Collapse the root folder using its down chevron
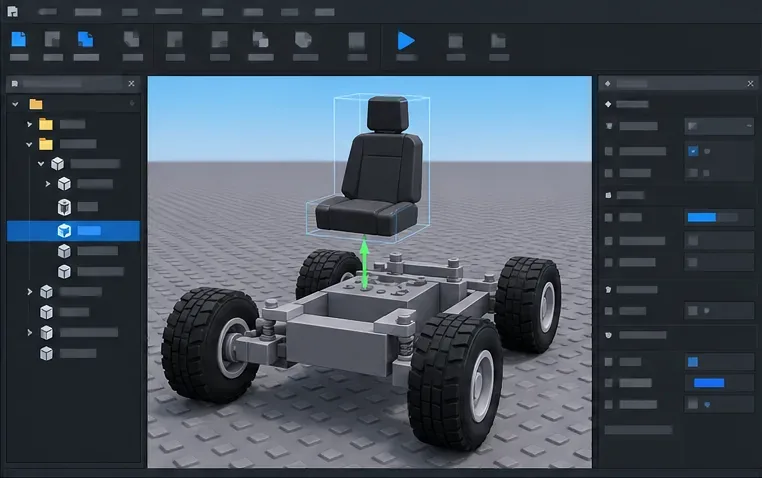 tap(15, 104)
